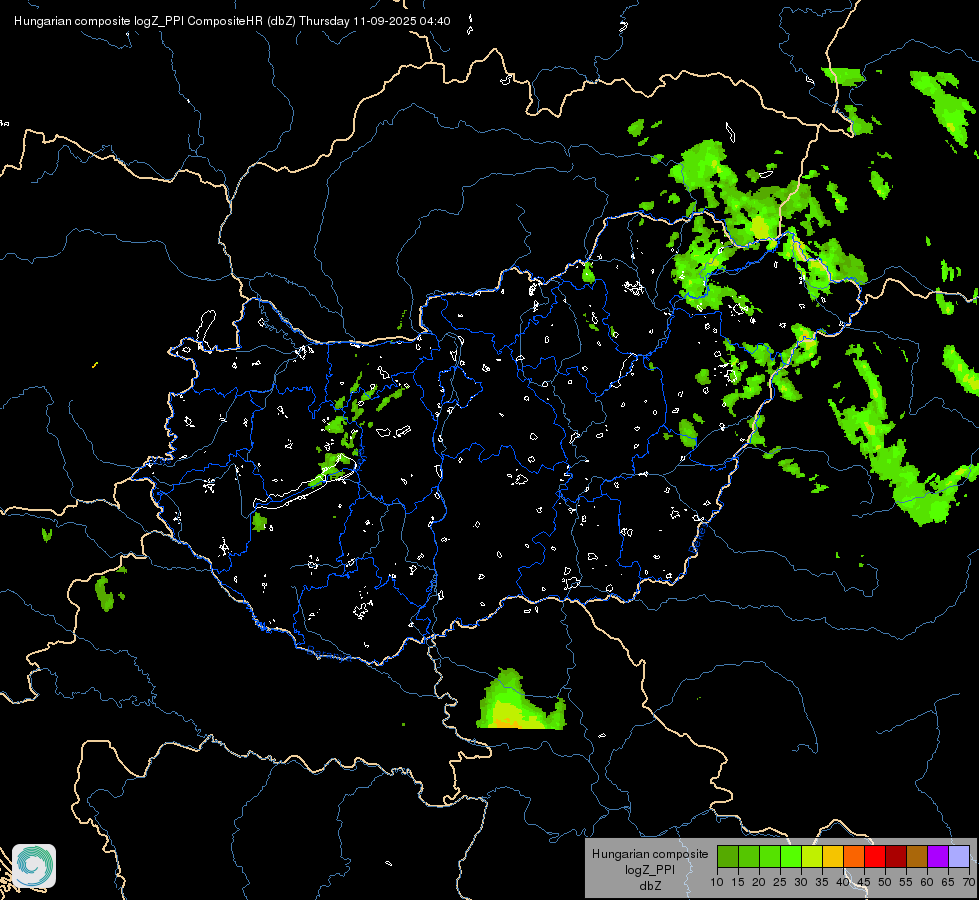Viewport: 979px width, 900px height.
Task: Click 'Hungarian composite' label in legend
Action: tap(650, 854)
